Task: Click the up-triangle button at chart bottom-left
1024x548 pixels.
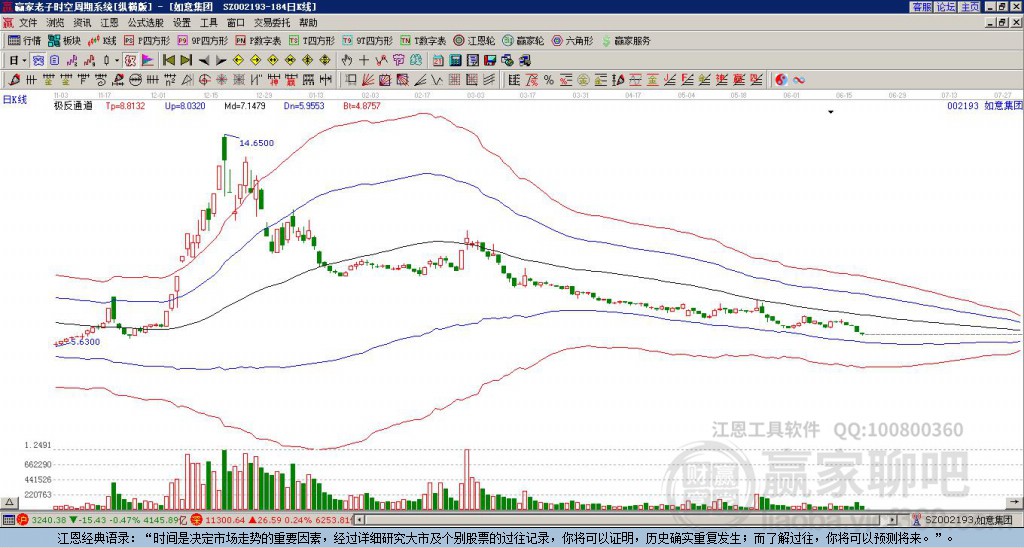Action: click(x=9, y=502)
